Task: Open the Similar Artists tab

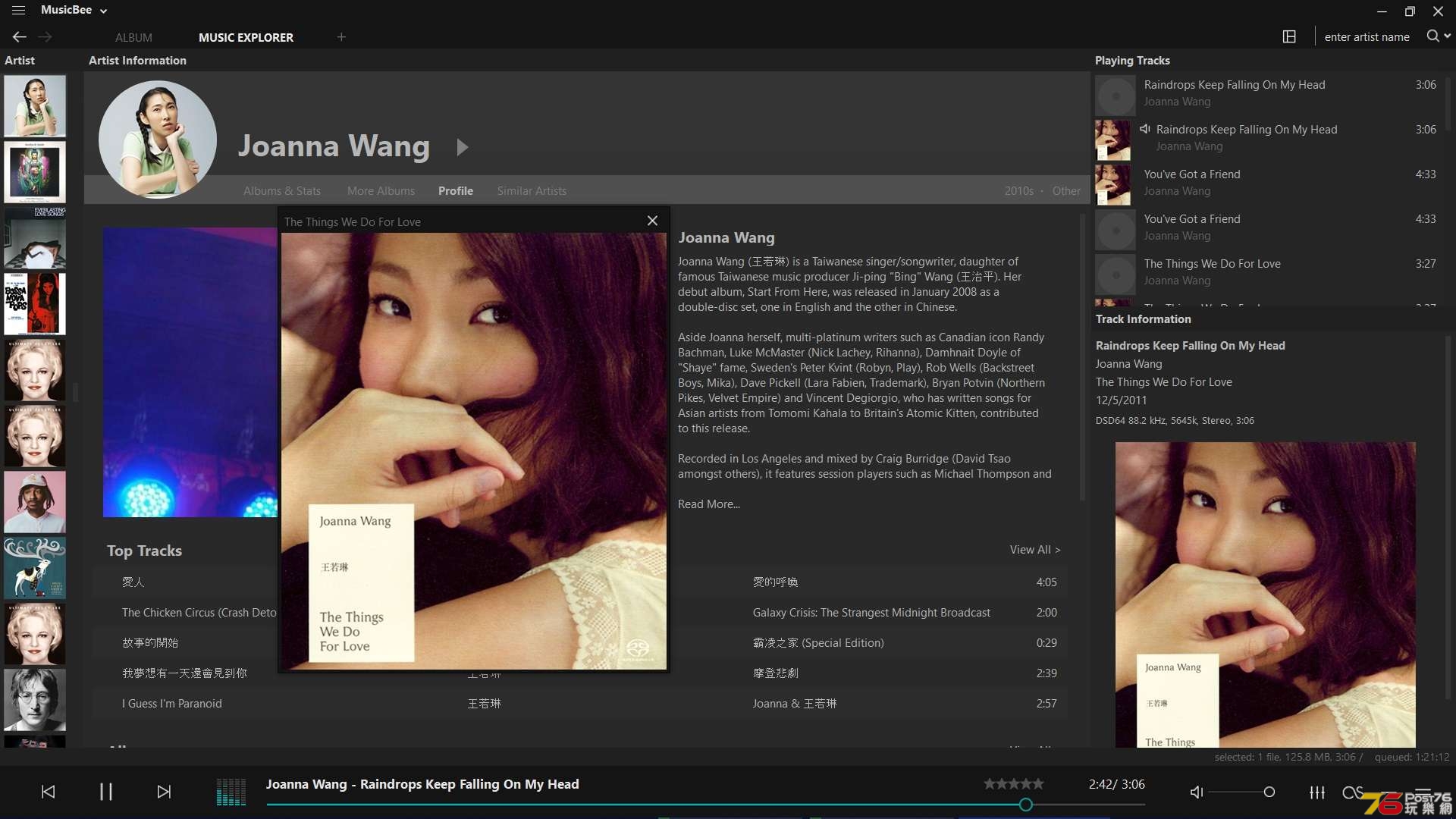Action: tap(532, 191)
